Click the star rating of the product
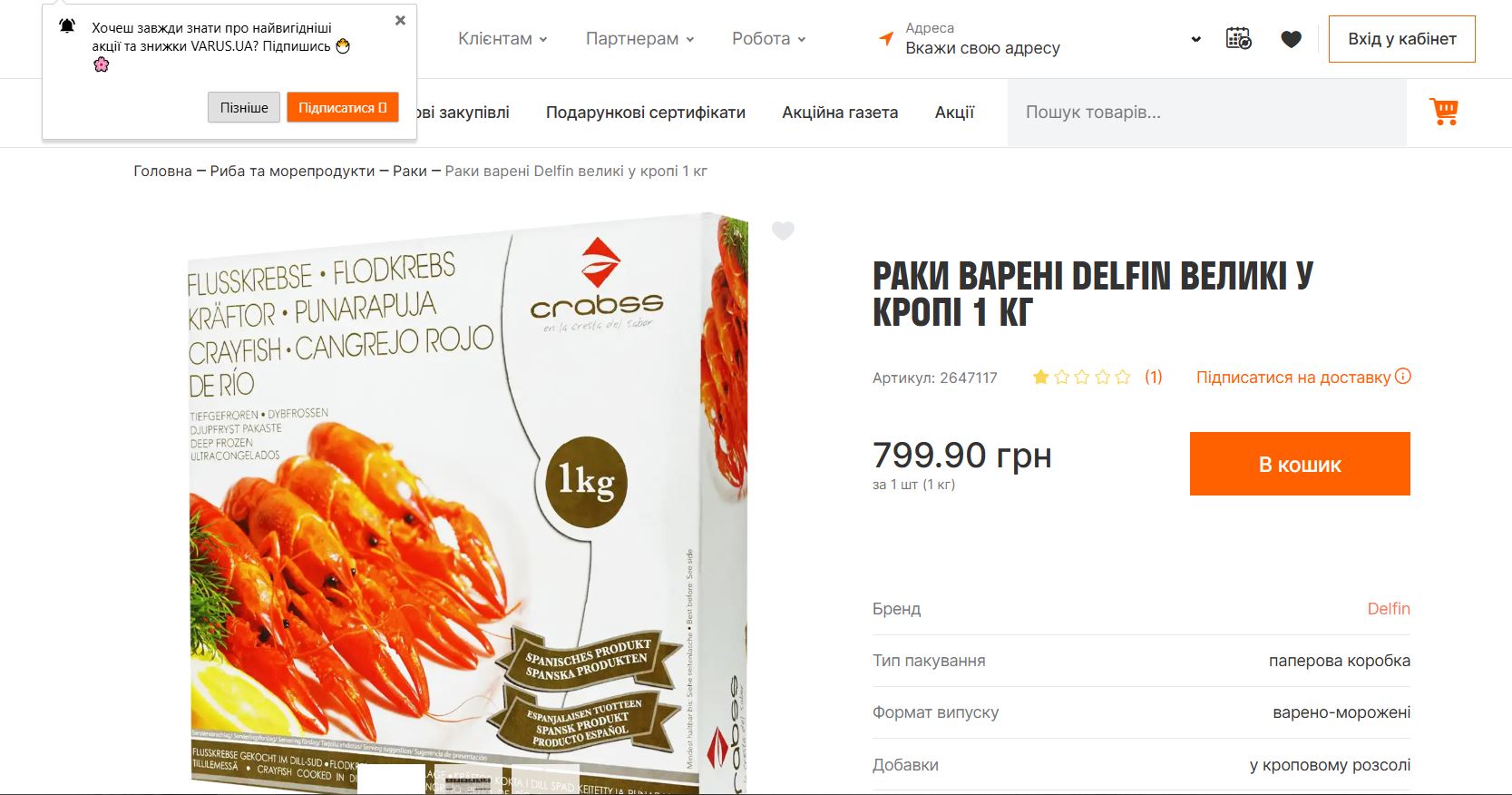Image resolution: width=1512 pixels, height=795 pixels. [x=1082, y=377]
